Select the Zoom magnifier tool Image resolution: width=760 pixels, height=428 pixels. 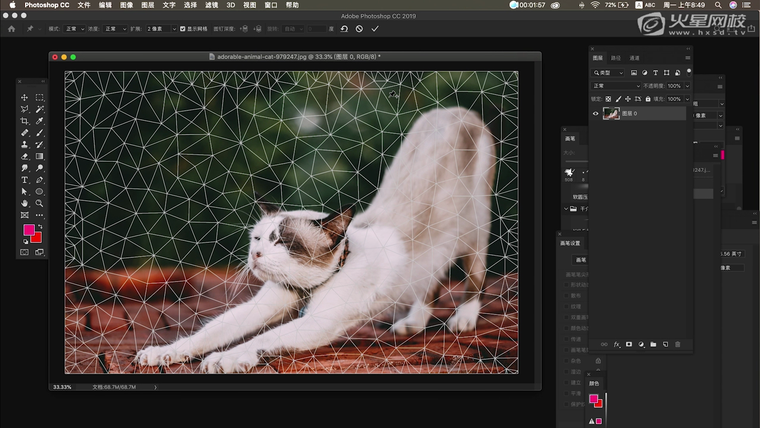point(39,203)
